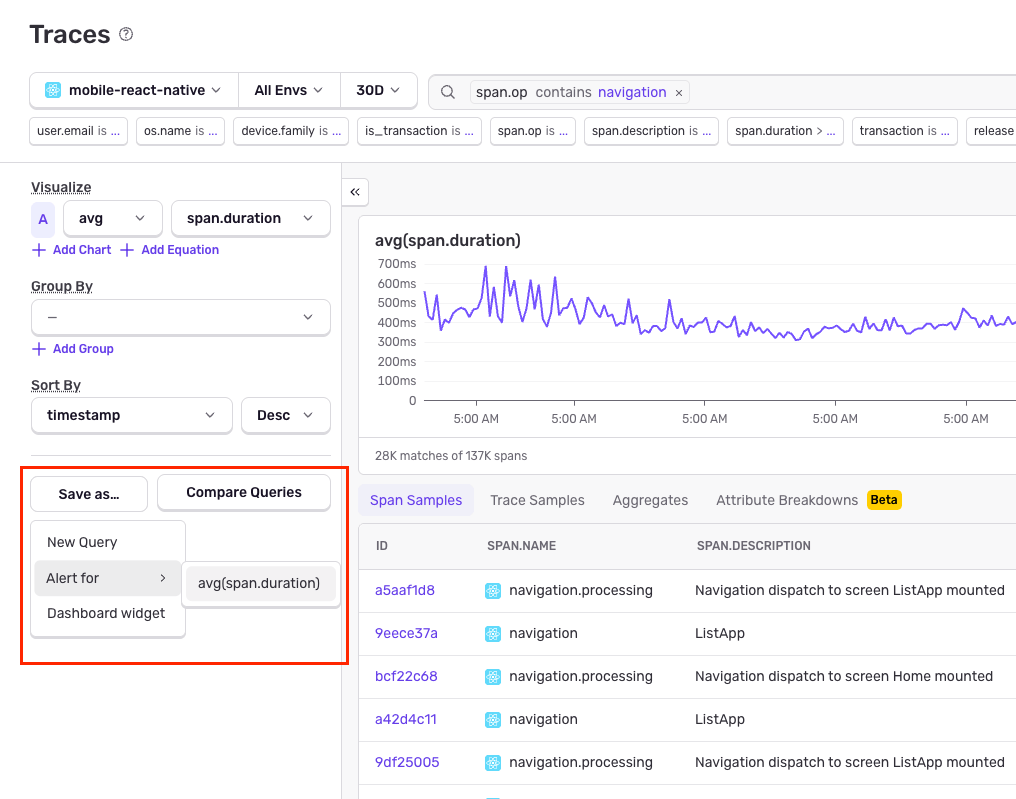Screen dimensions: 1016x799
Task: Choose Dashboard widget from the menu
Action: point(107,613)
